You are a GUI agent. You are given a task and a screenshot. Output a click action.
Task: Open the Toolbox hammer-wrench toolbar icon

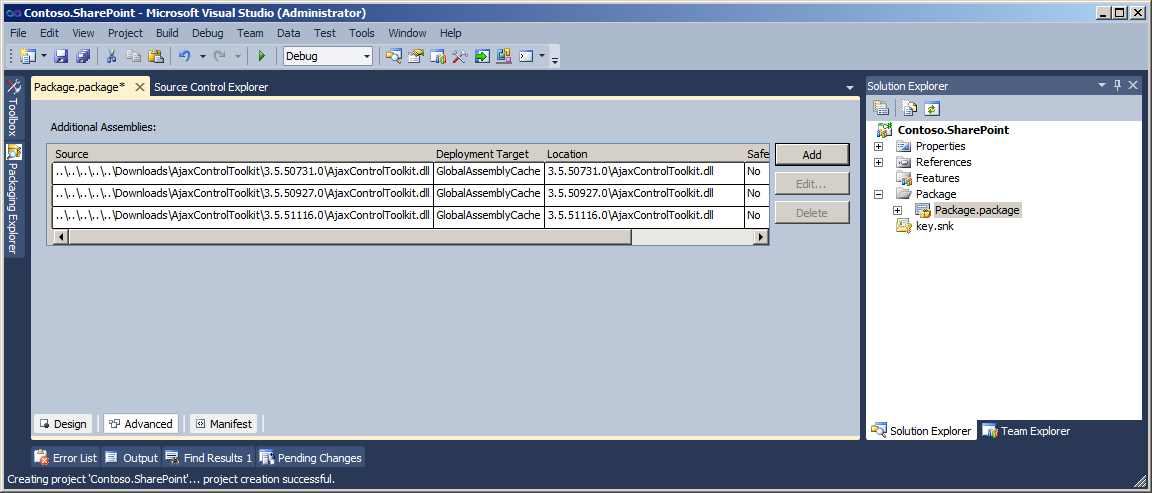(460, 56)
